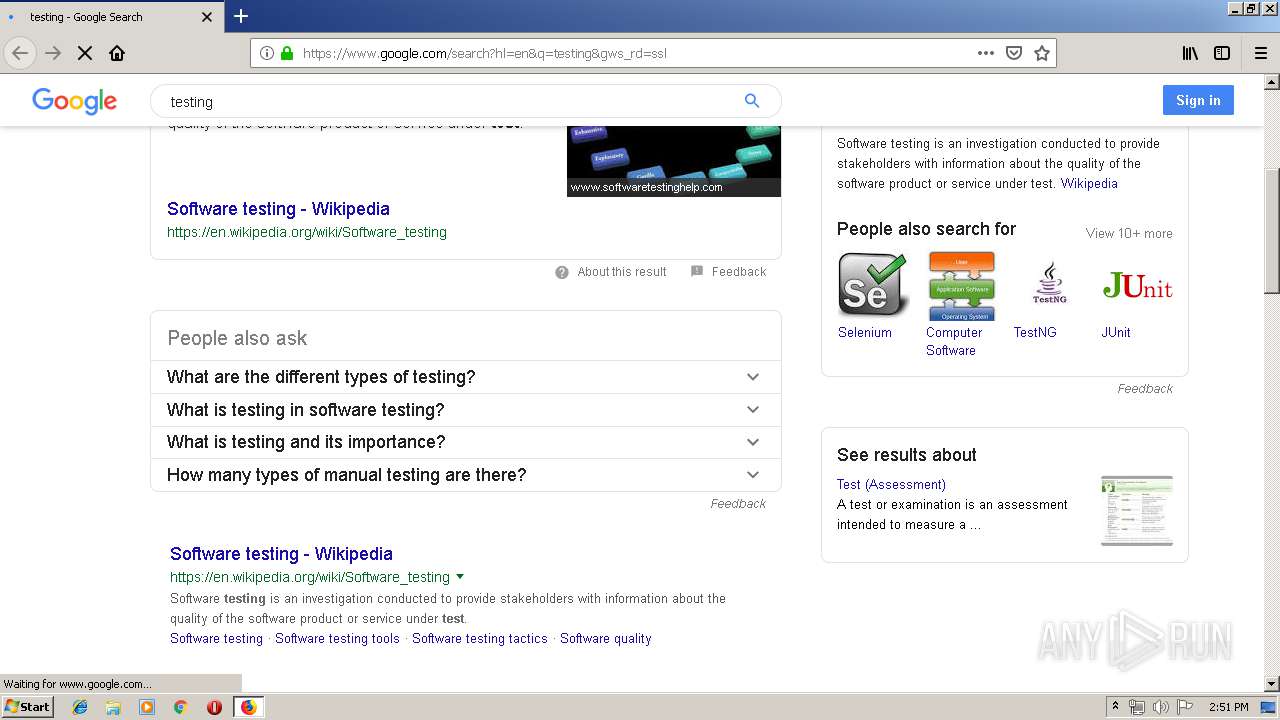The width and height of the screenshot is (1280, 720).
Task: Open the Computer Software text link
Action: click(954, 342)
